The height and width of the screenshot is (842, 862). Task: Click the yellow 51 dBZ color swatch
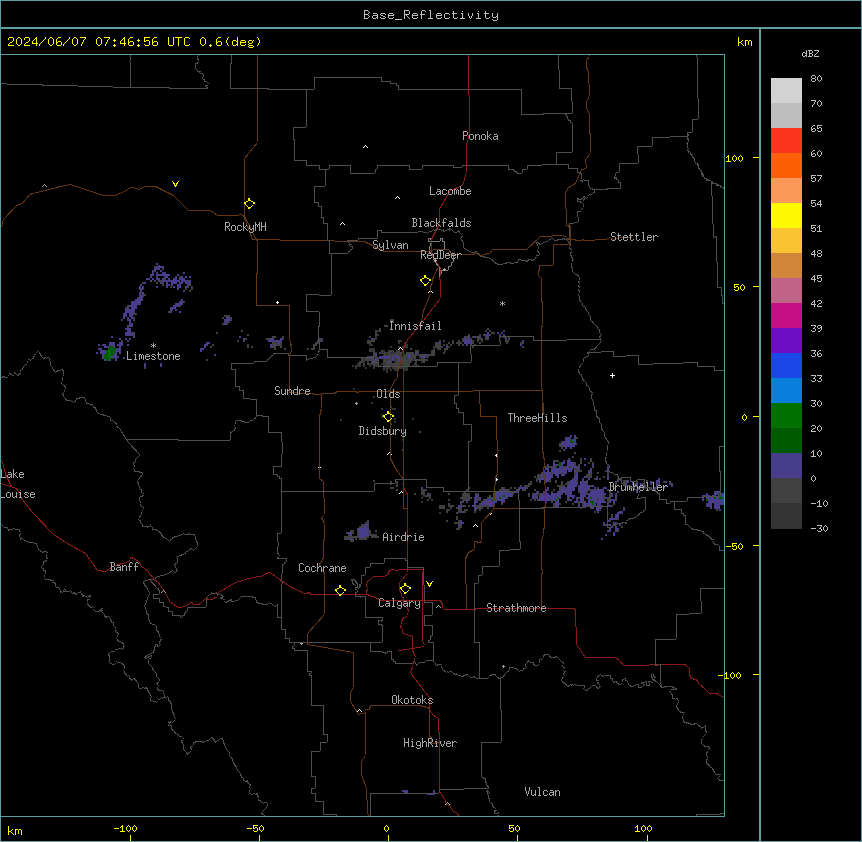[x=786, y=215]
